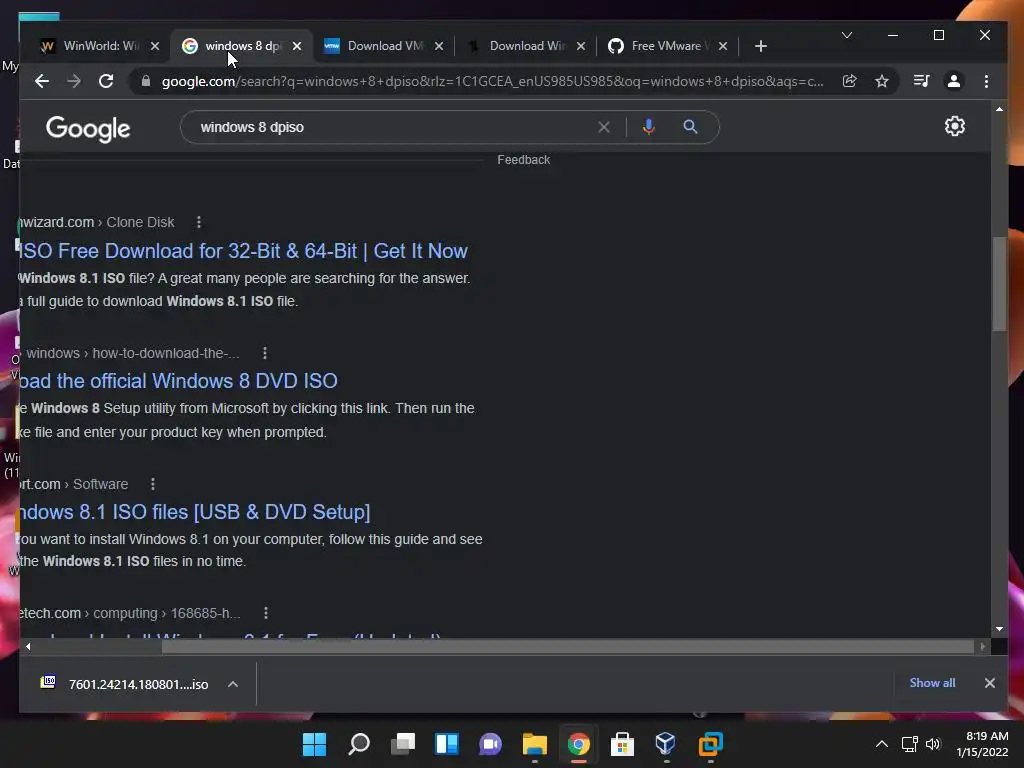The height and width of the screenshot is (768, 1024).
Task: Click the Feedback link
Action: tap(524, 160)
